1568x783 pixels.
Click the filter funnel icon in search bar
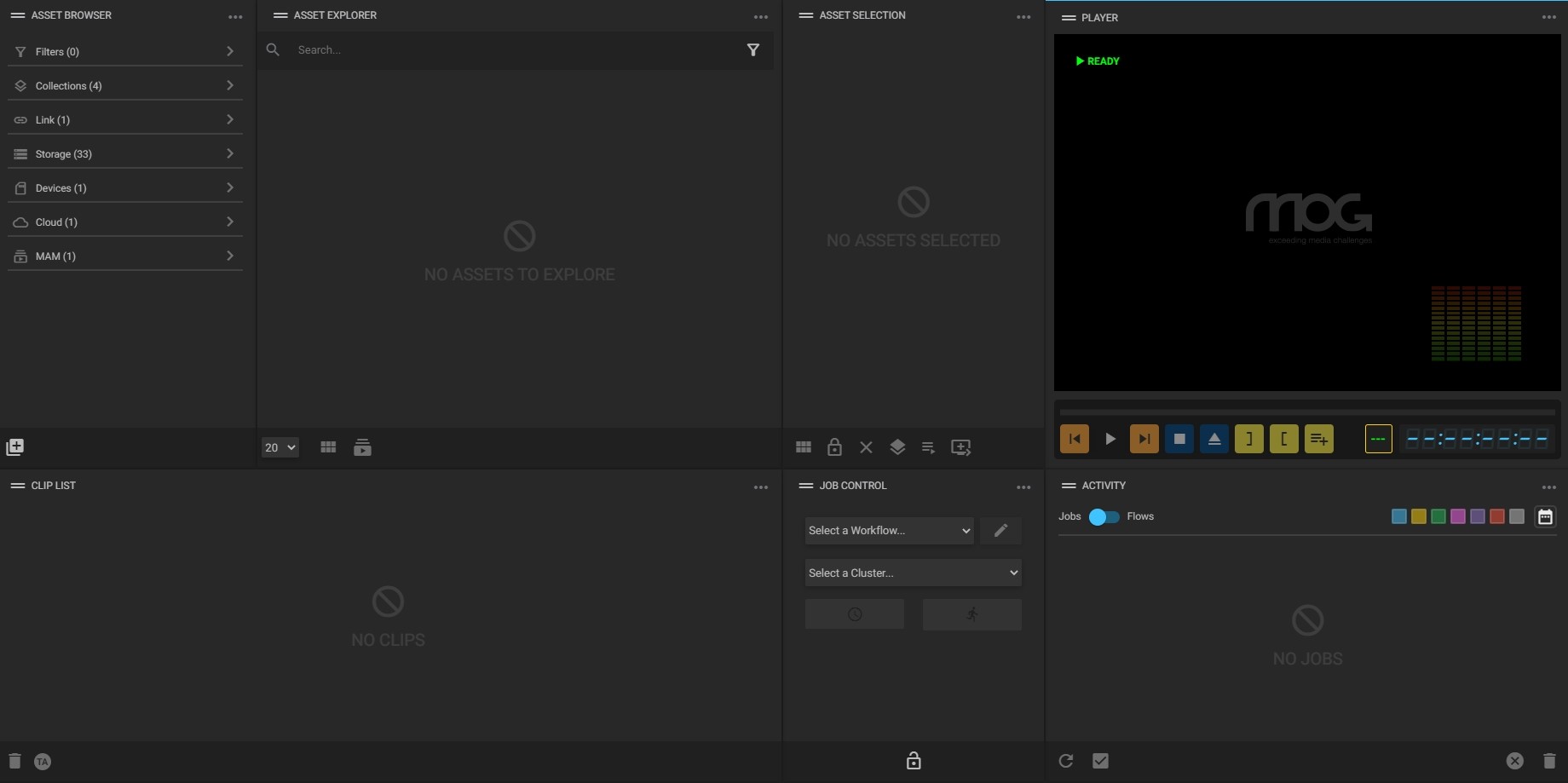[753, 50]
